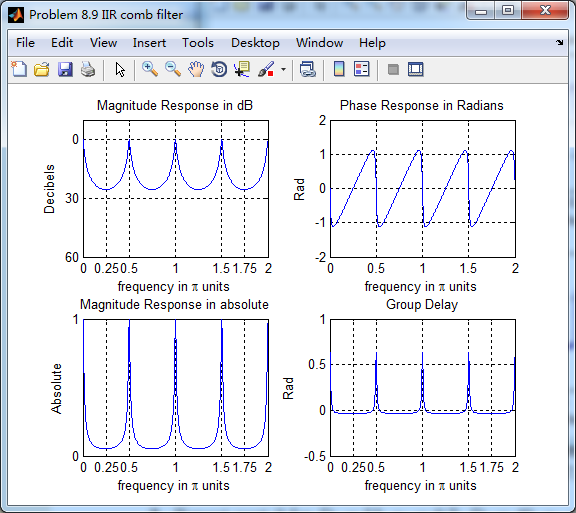Open the Edit menu
This screenshot has width=576, height=513.
(x=62, y=43)
